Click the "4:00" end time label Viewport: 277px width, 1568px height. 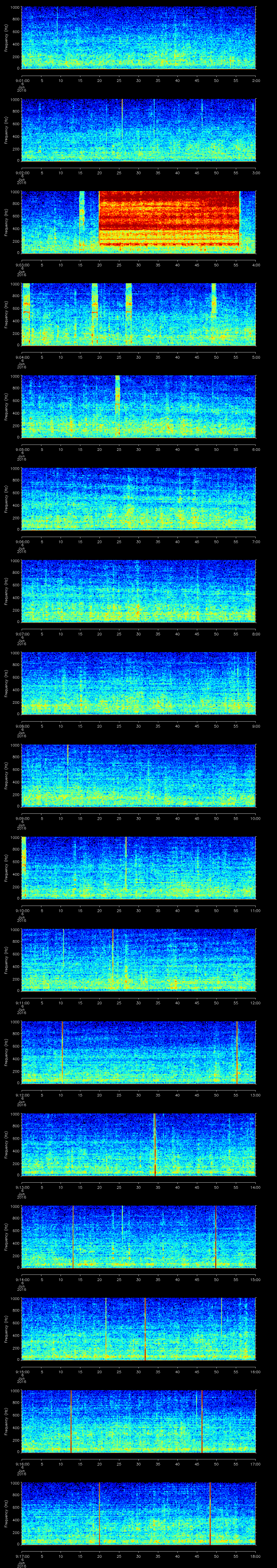coord(256,264)
